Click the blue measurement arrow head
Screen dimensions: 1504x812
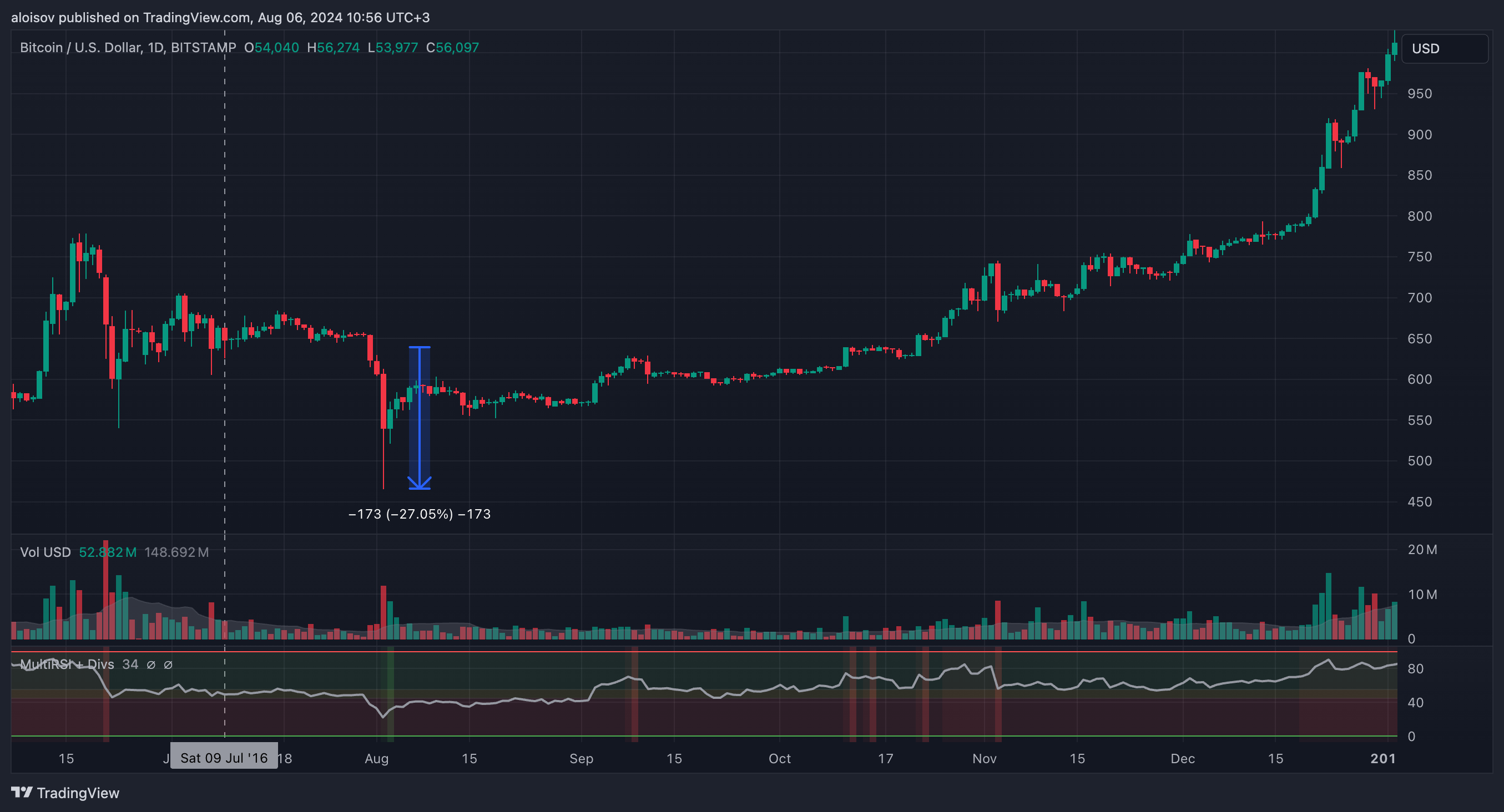pos(419,483)
